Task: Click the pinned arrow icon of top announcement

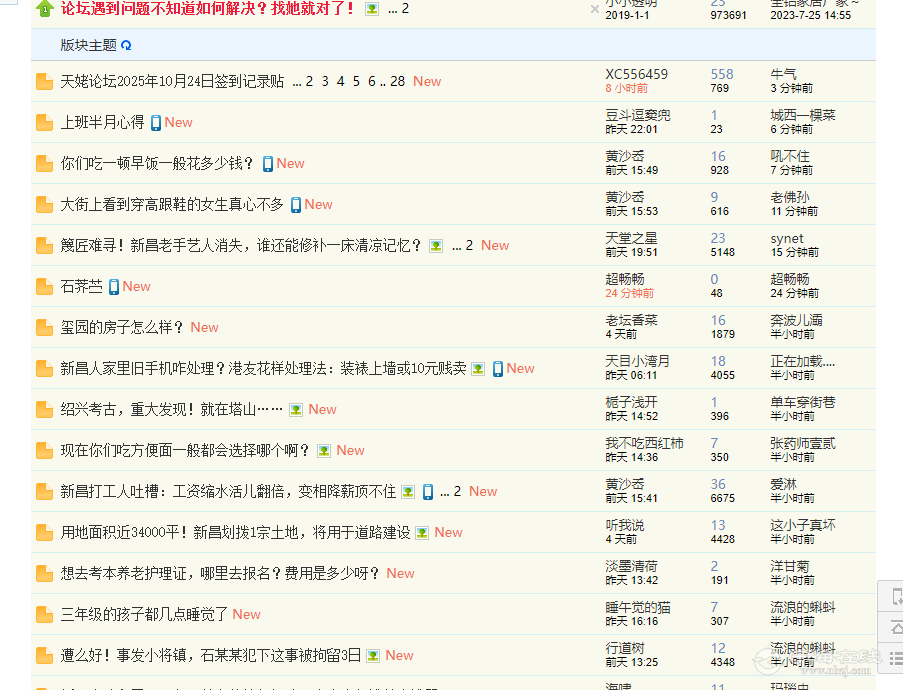Action: 44,9
